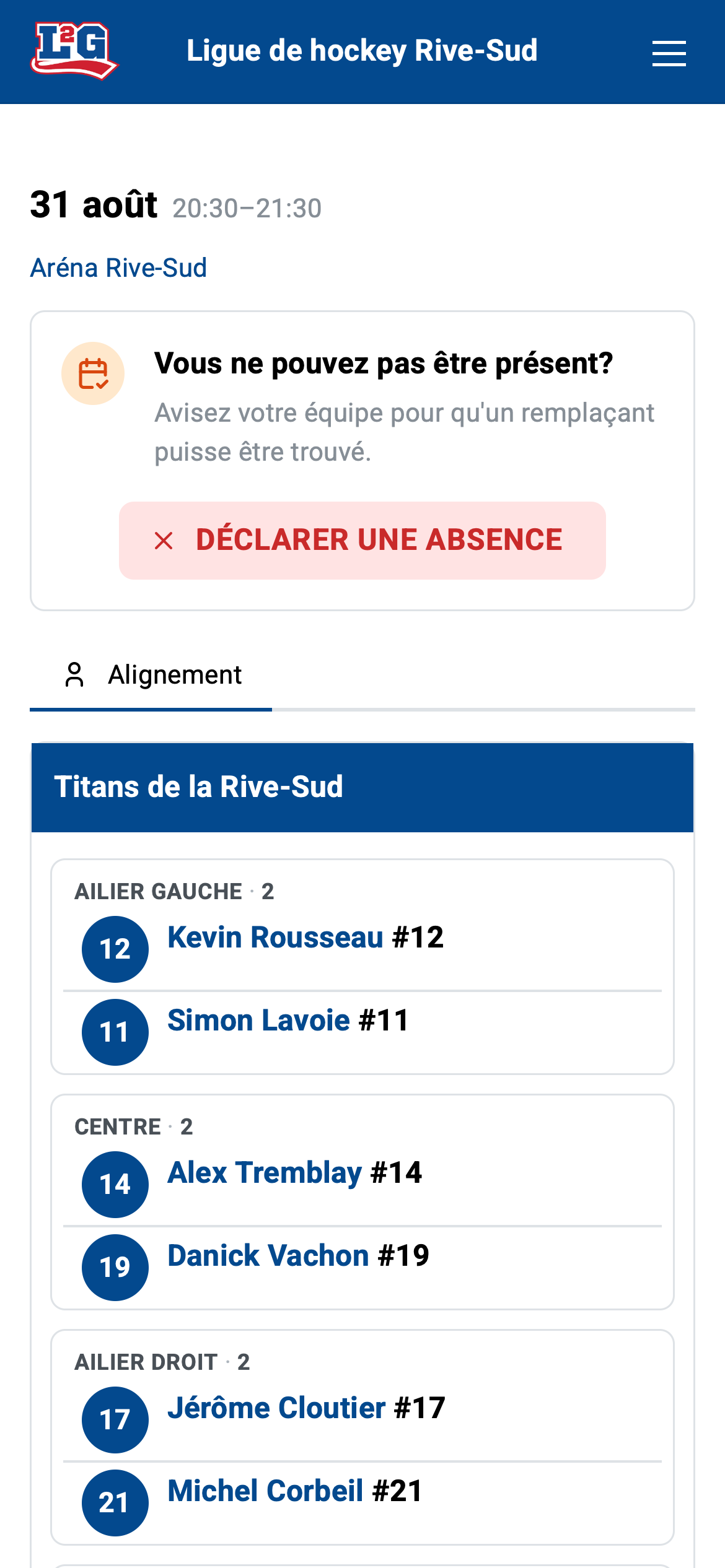Screen dimensions: 725x1568
Task: Open Simon Lavoie's player profile
Action: [288, 1020]
